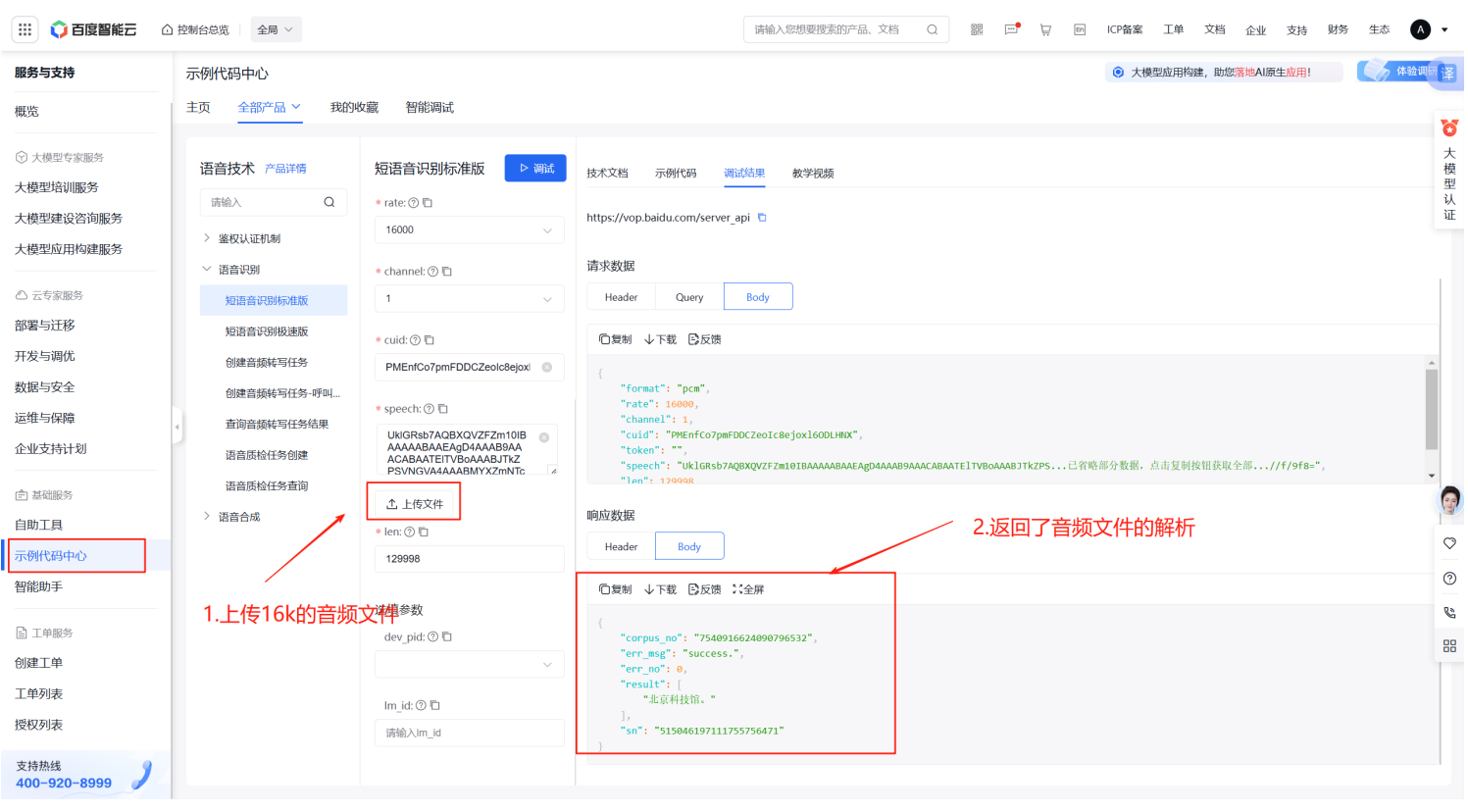Switch to the 技术文档 tab
The width and height of the screenshot is (1468, 812).
[607, 174]
